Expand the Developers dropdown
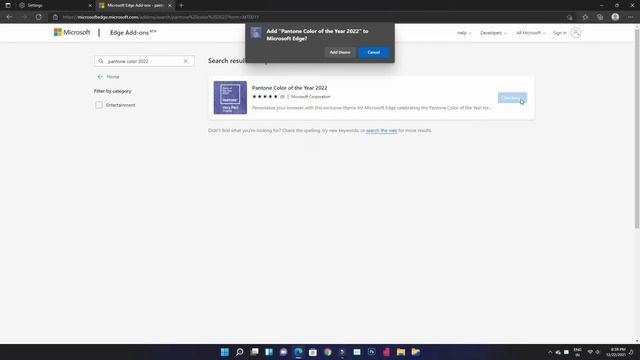Image resolution: width=640 pixels, height=360 pixels. point(493,33)
